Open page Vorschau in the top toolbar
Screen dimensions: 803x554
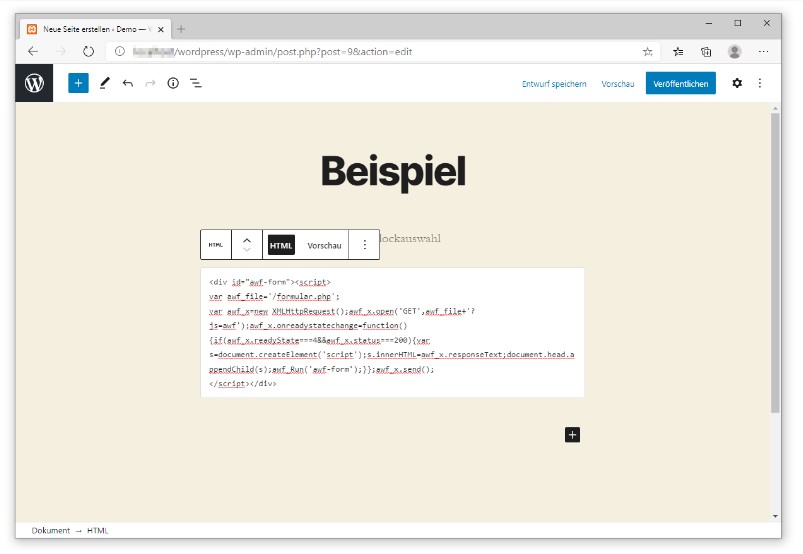[x=618, y=84]
